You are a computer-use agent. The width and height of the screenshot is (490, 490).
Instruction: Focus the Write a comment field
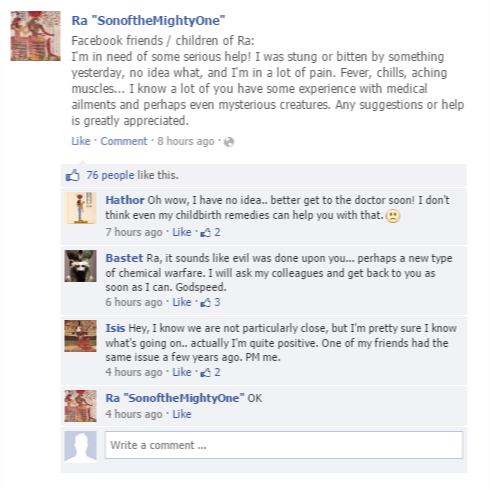[284, 445]
